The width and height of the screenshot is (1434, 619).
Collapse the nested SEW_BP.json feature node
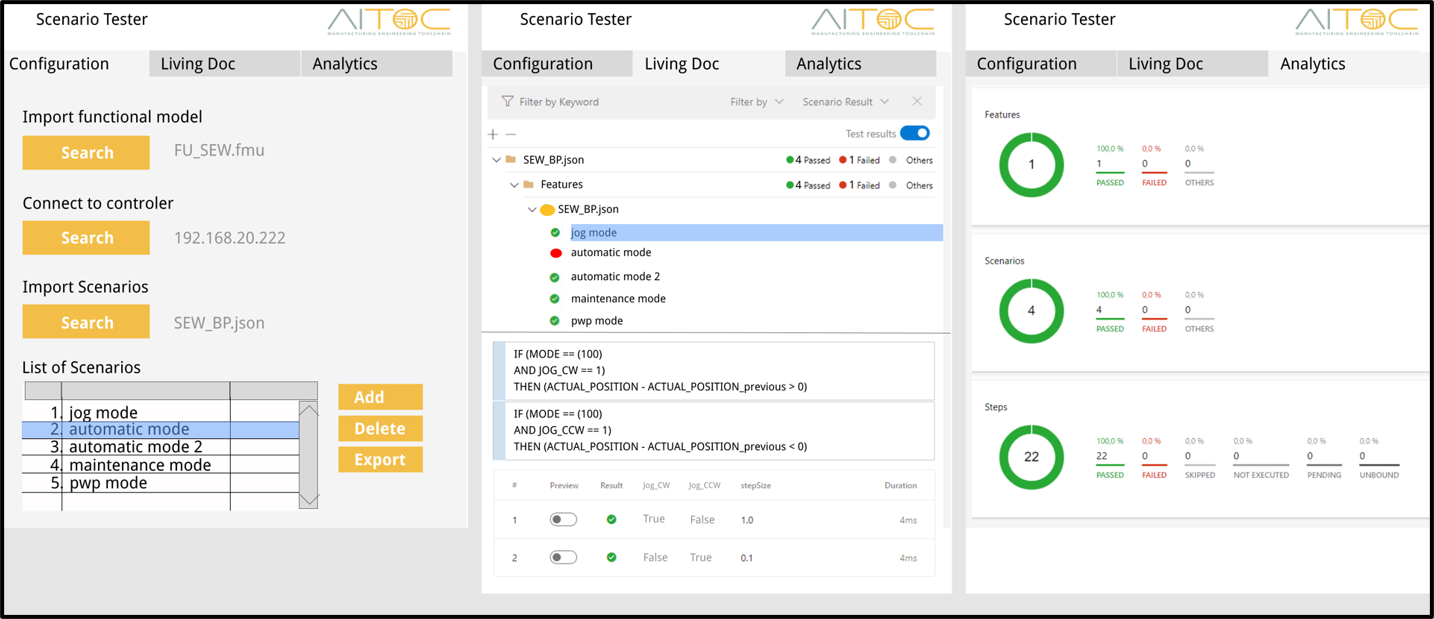tap(532, 210)
